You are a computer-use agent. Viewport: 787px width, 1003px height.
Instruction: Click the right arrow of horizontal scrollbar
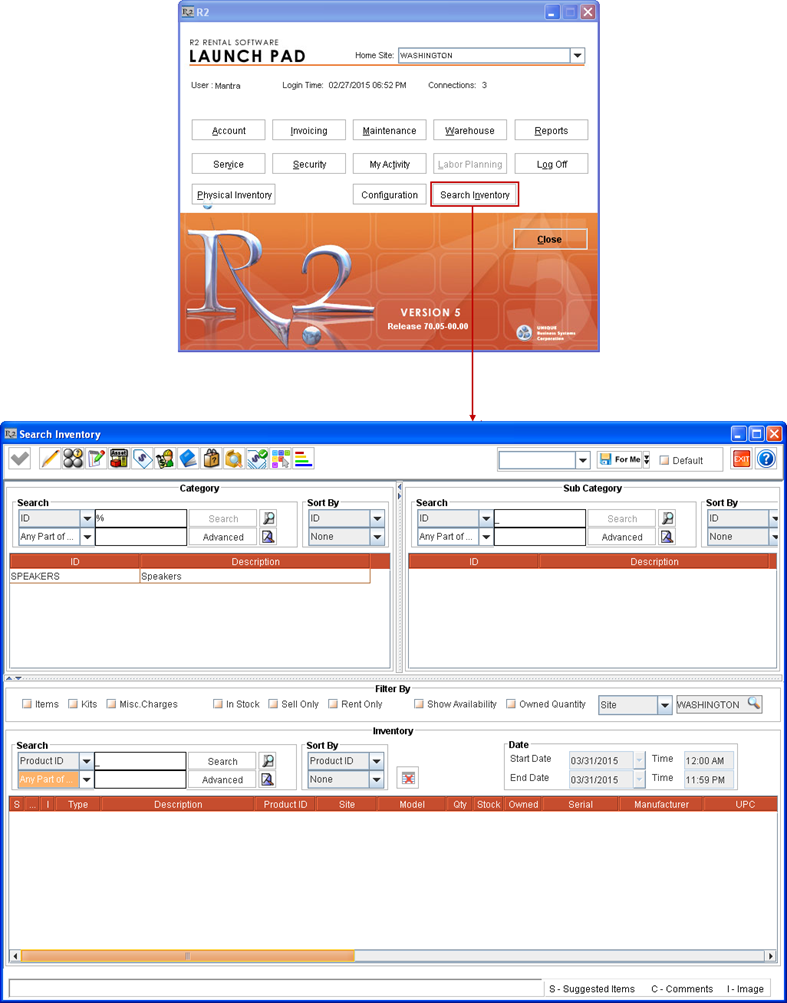(x=771, y=956)
